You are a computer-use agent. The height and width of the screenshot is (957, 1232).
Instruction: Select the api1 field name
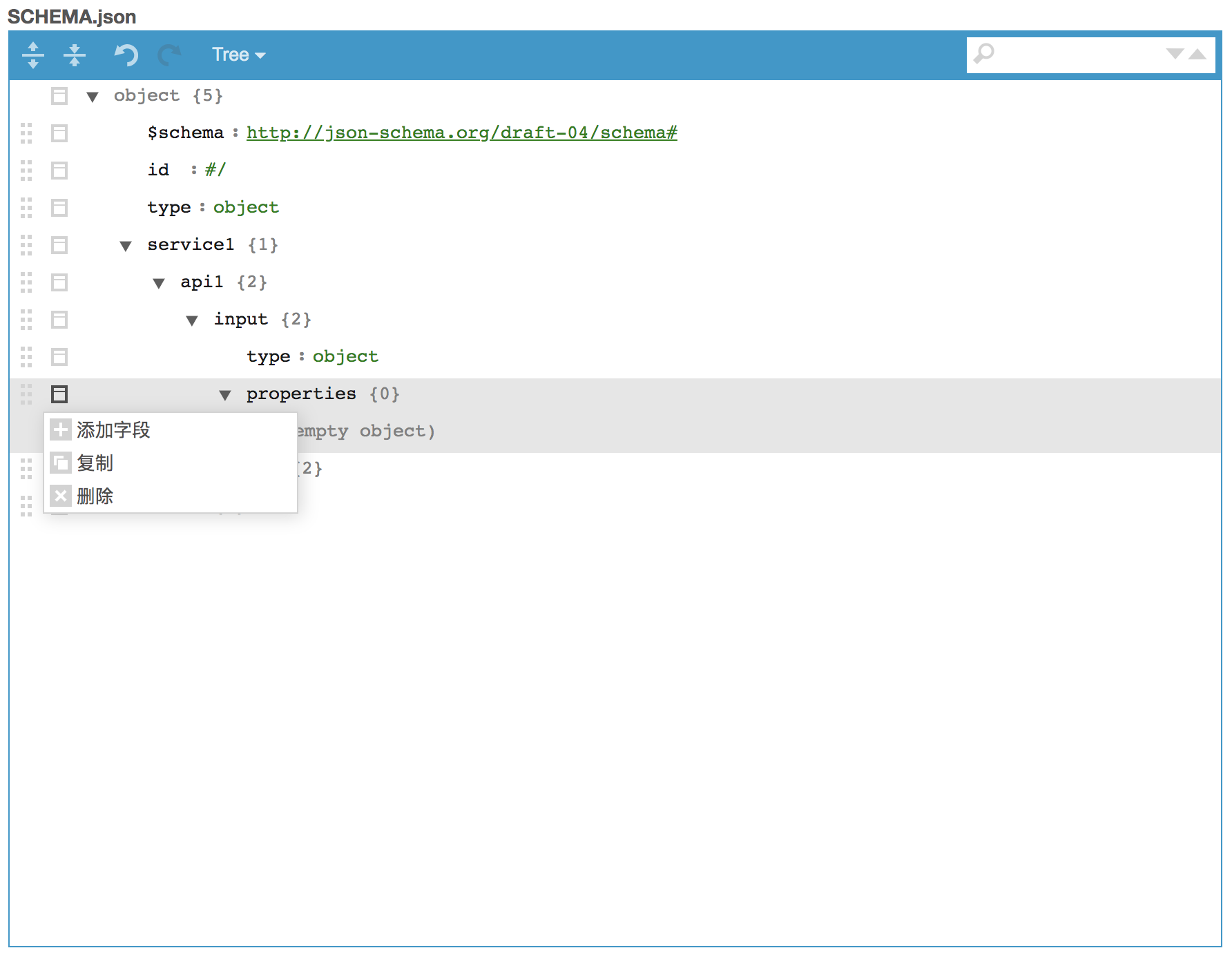tap(202, 282)
